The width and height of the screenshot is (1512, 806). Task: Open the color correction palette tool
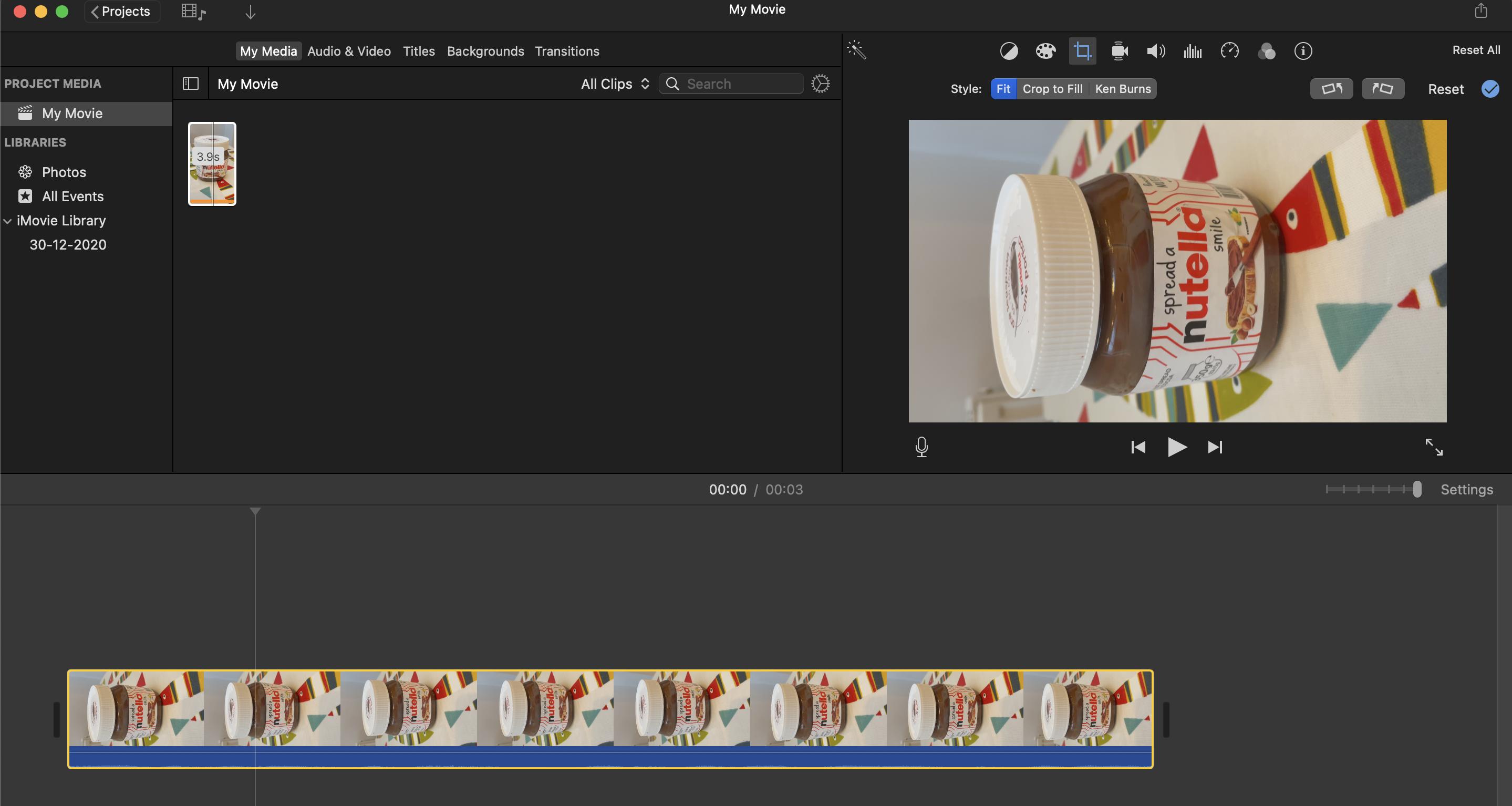coord(1045,51)
